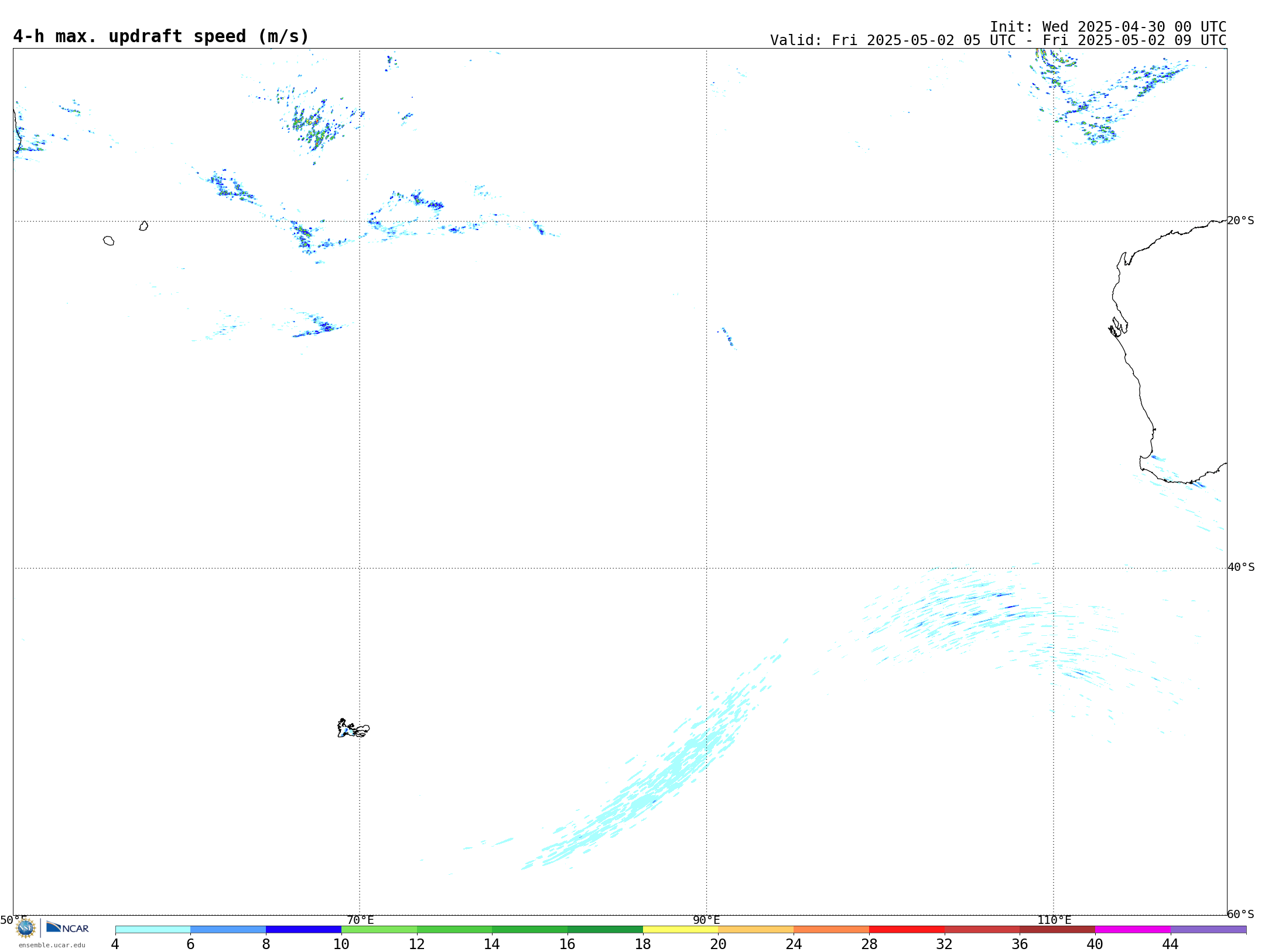The width and height of the screenshot is (1265, 952).
Task: Choose the orange 24–28 colorbar segment
Action: pyautogui.click(x=832, y=929)
